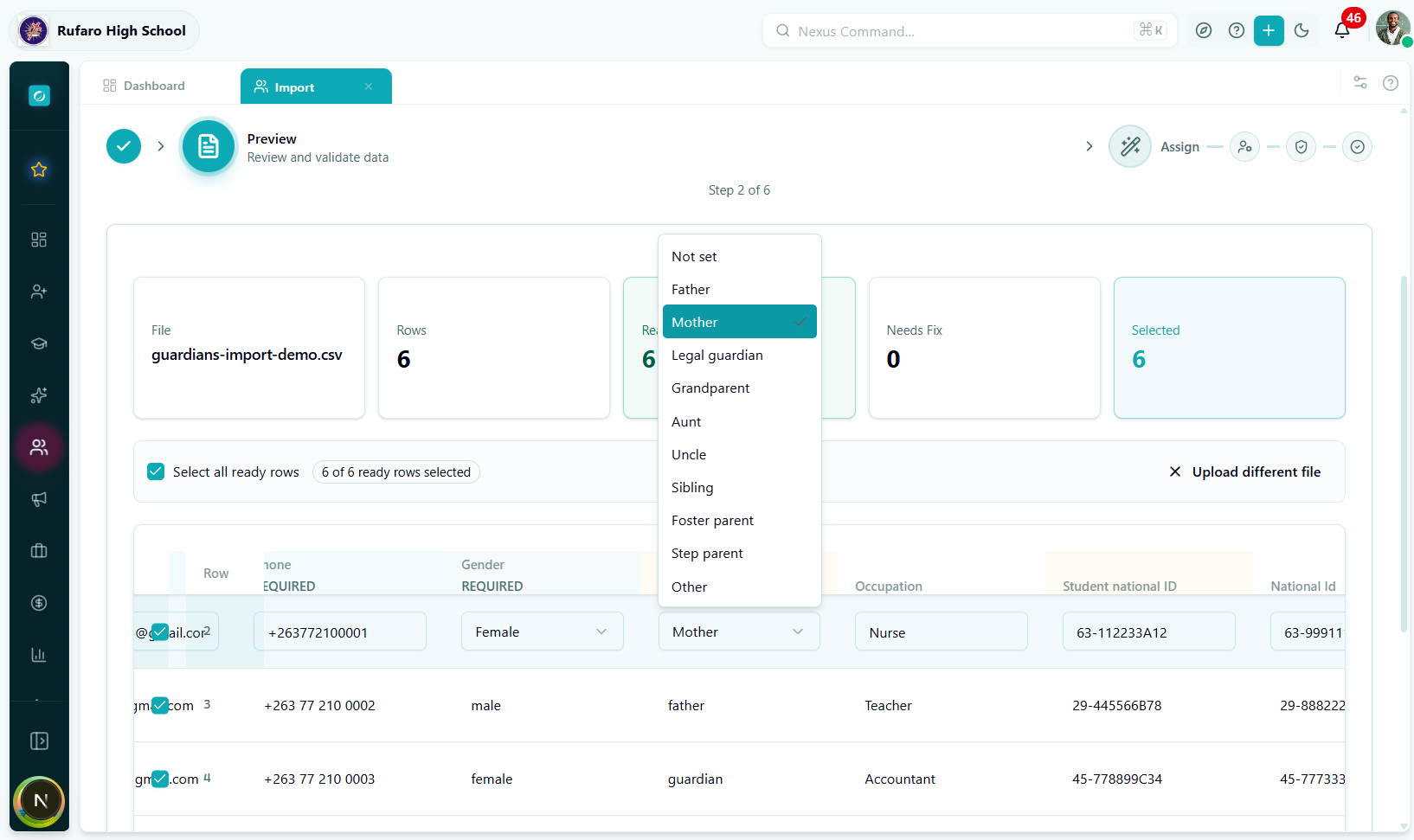Toggle the row 2 selection checkbox

pos(160,632)
